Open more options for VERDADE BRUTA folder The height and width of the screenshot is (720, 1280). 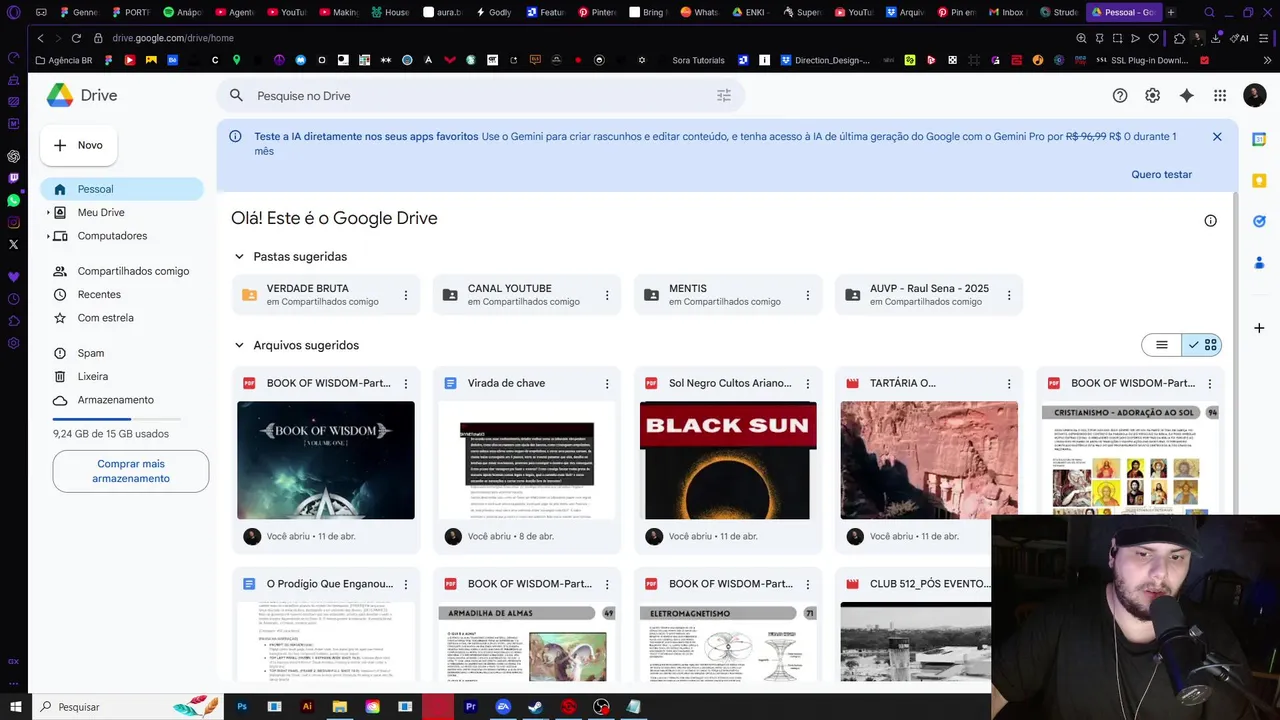(406, 295)
